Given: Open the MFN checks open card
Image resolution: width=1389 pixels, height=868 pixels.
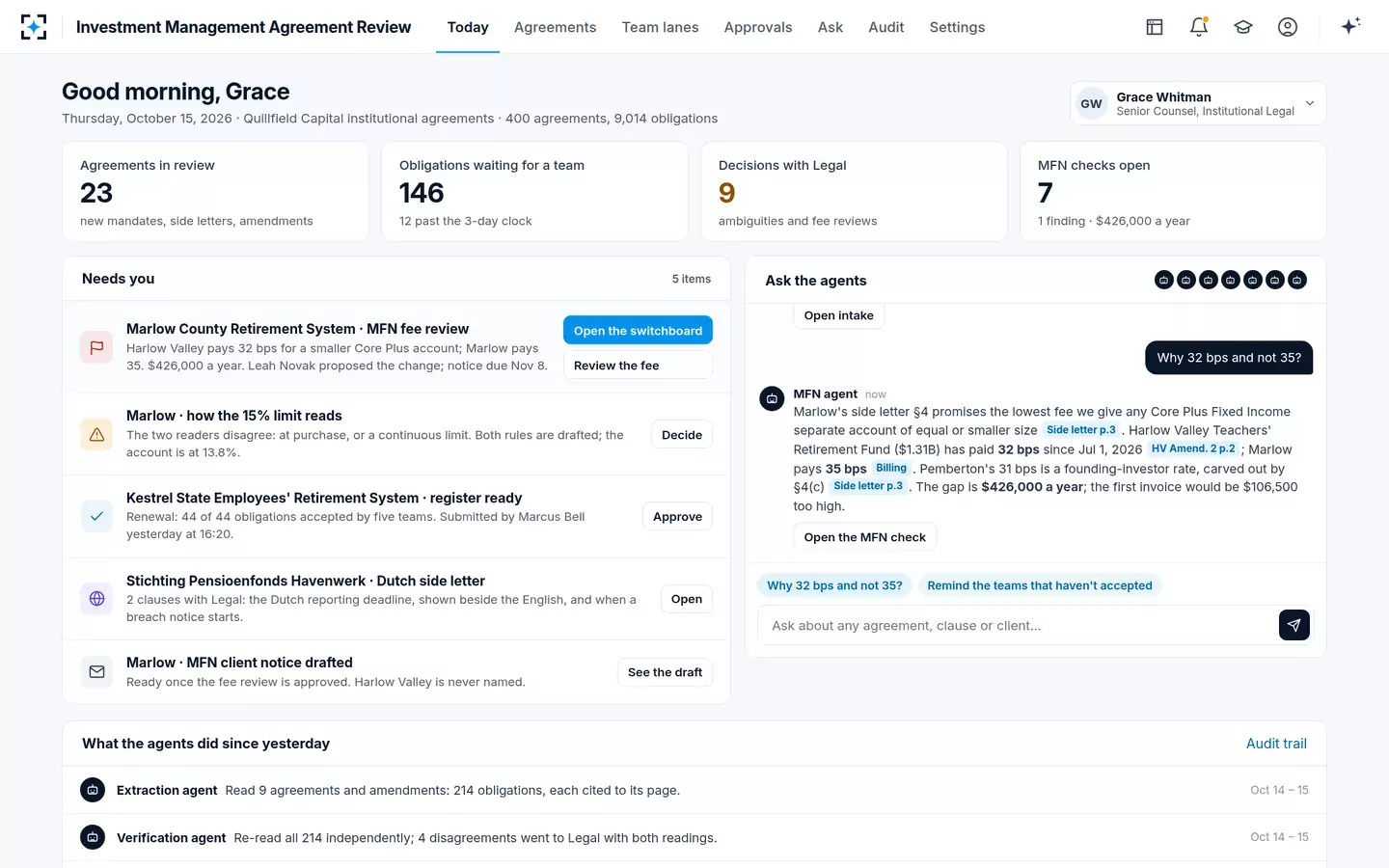Looking at the screenshot, I should click(1173, 192).
